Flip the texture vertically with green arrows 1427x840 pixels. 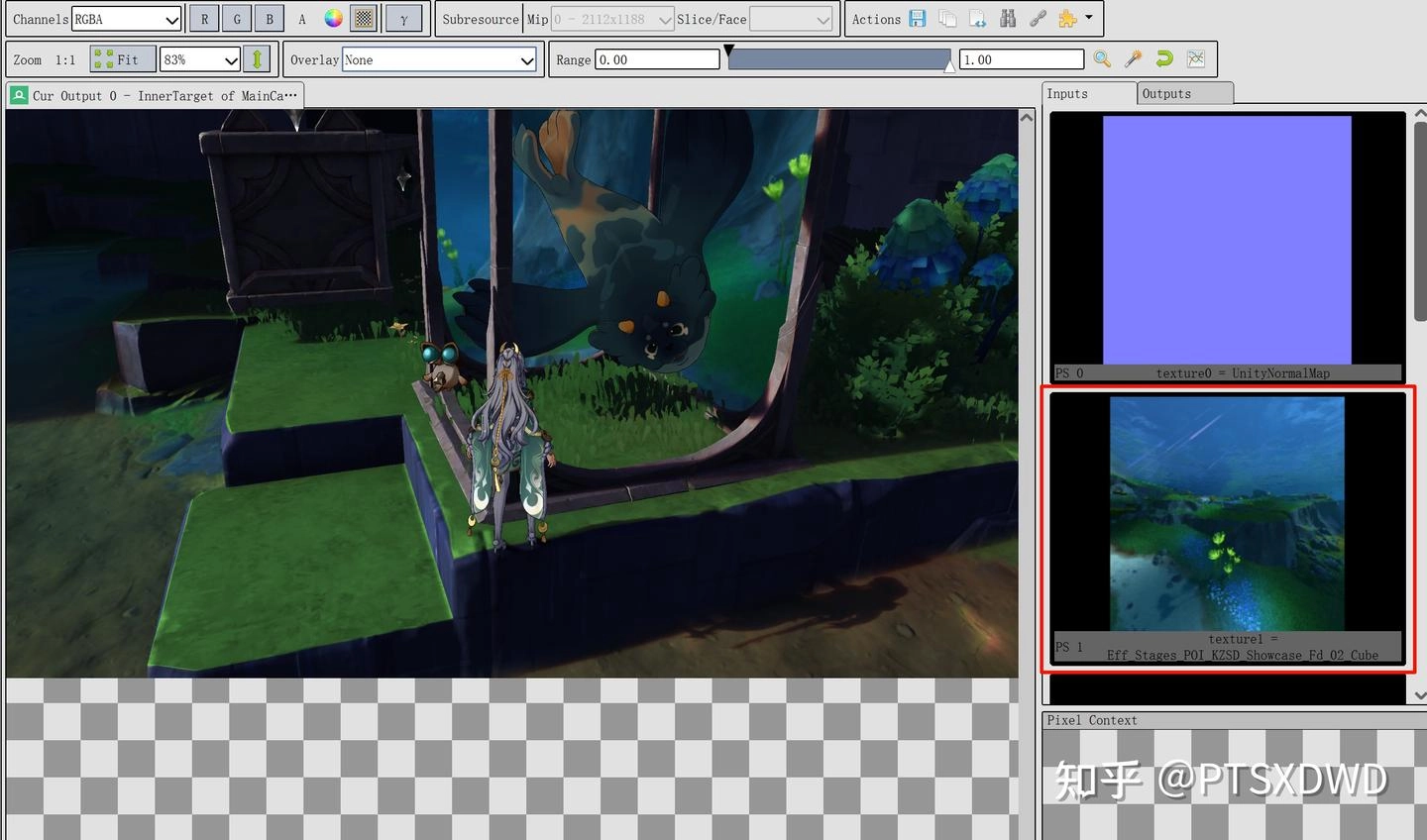click(257, 59)
